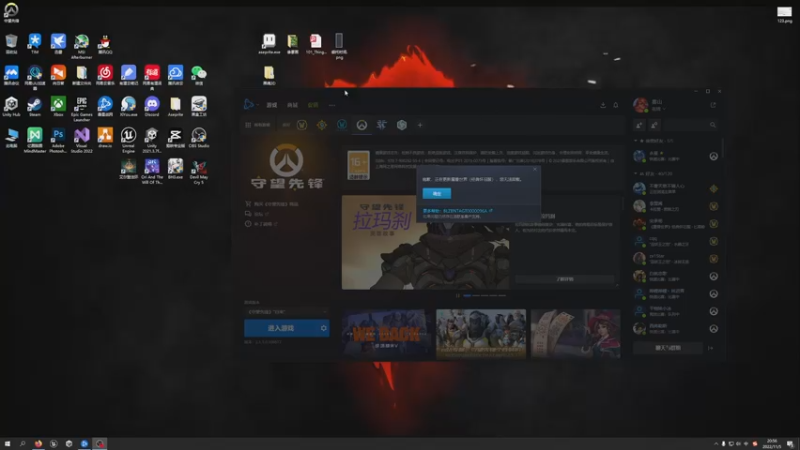800x450 pixels.
Task: Open the yellow highlighted tab after 商城
Action: [313, 105]
